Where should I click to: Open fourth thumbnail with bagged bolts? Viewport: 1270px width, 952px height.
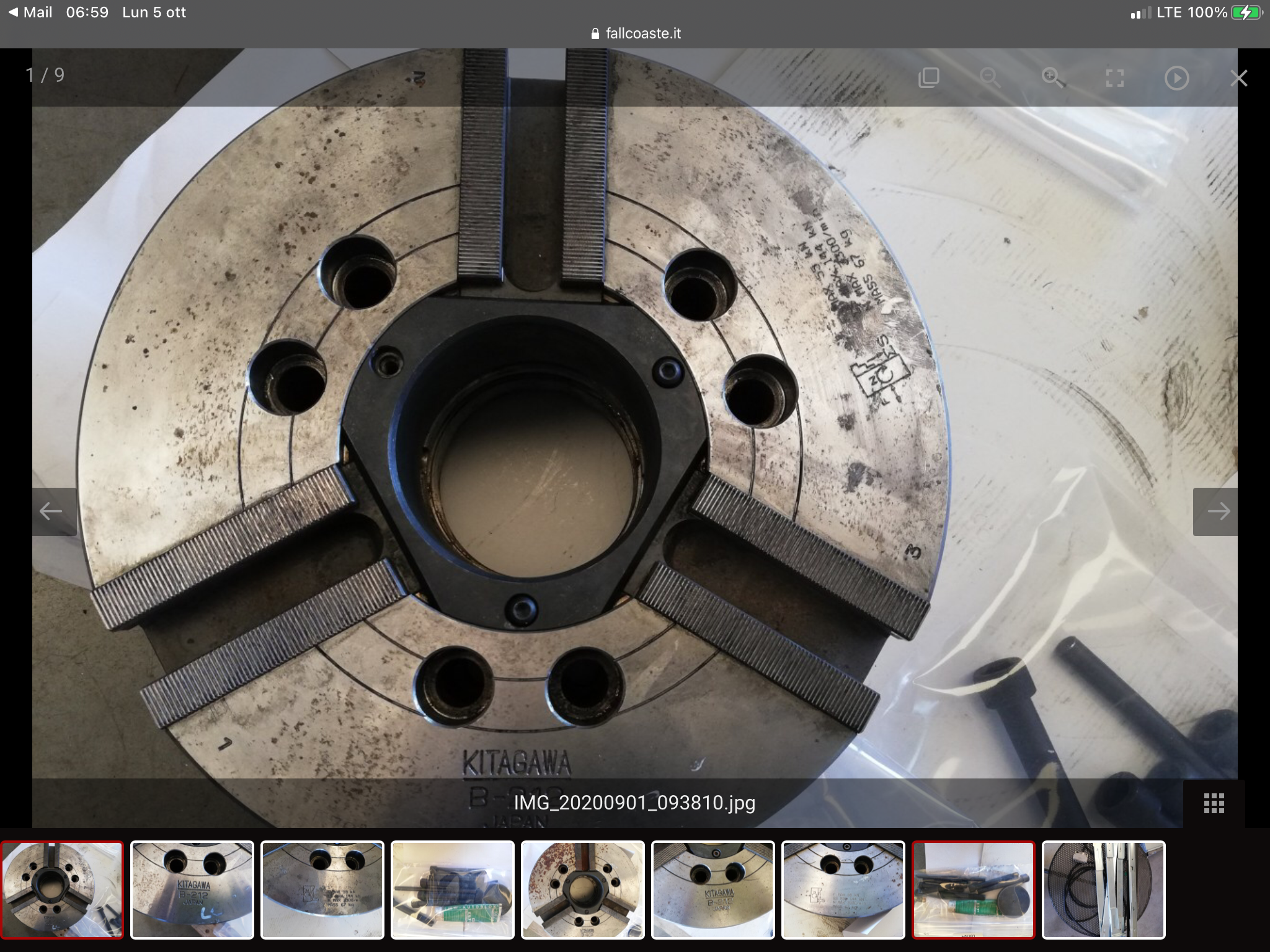click(x=453, y=889)
